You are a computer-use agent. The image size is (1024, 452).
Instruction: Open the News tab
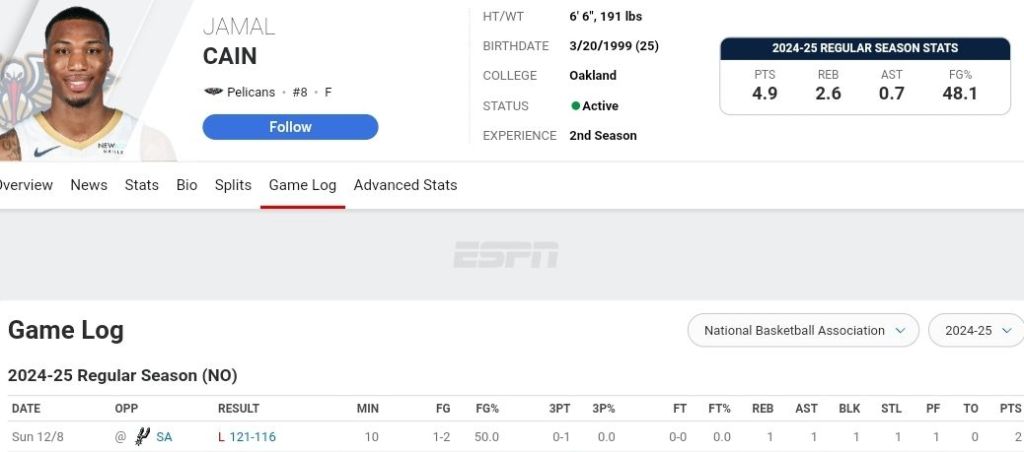(x=89, y=185)
